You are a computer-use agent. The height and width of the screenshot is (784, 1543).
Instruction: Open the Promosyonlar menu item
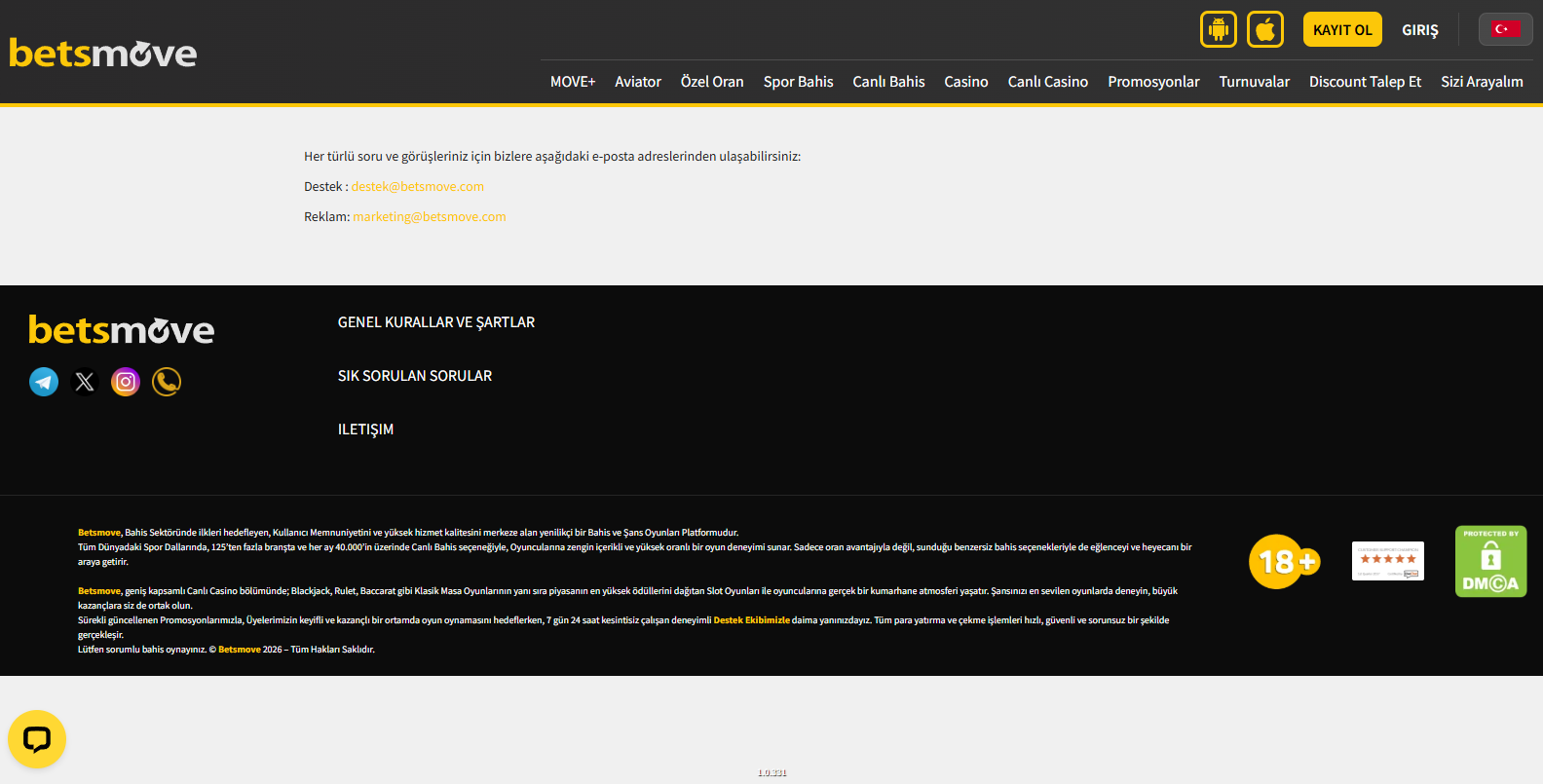coord(1153,82)
